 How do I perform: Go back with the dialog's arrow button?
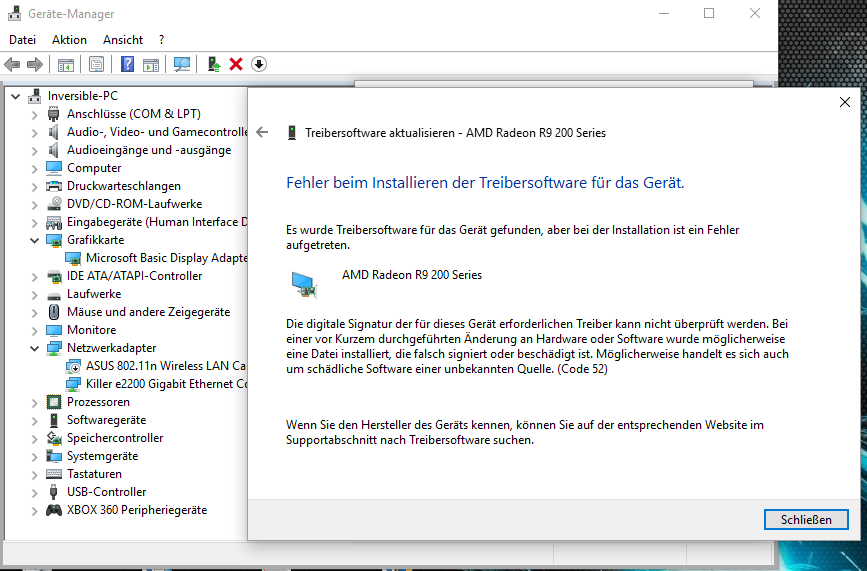(x=263, y=132)
